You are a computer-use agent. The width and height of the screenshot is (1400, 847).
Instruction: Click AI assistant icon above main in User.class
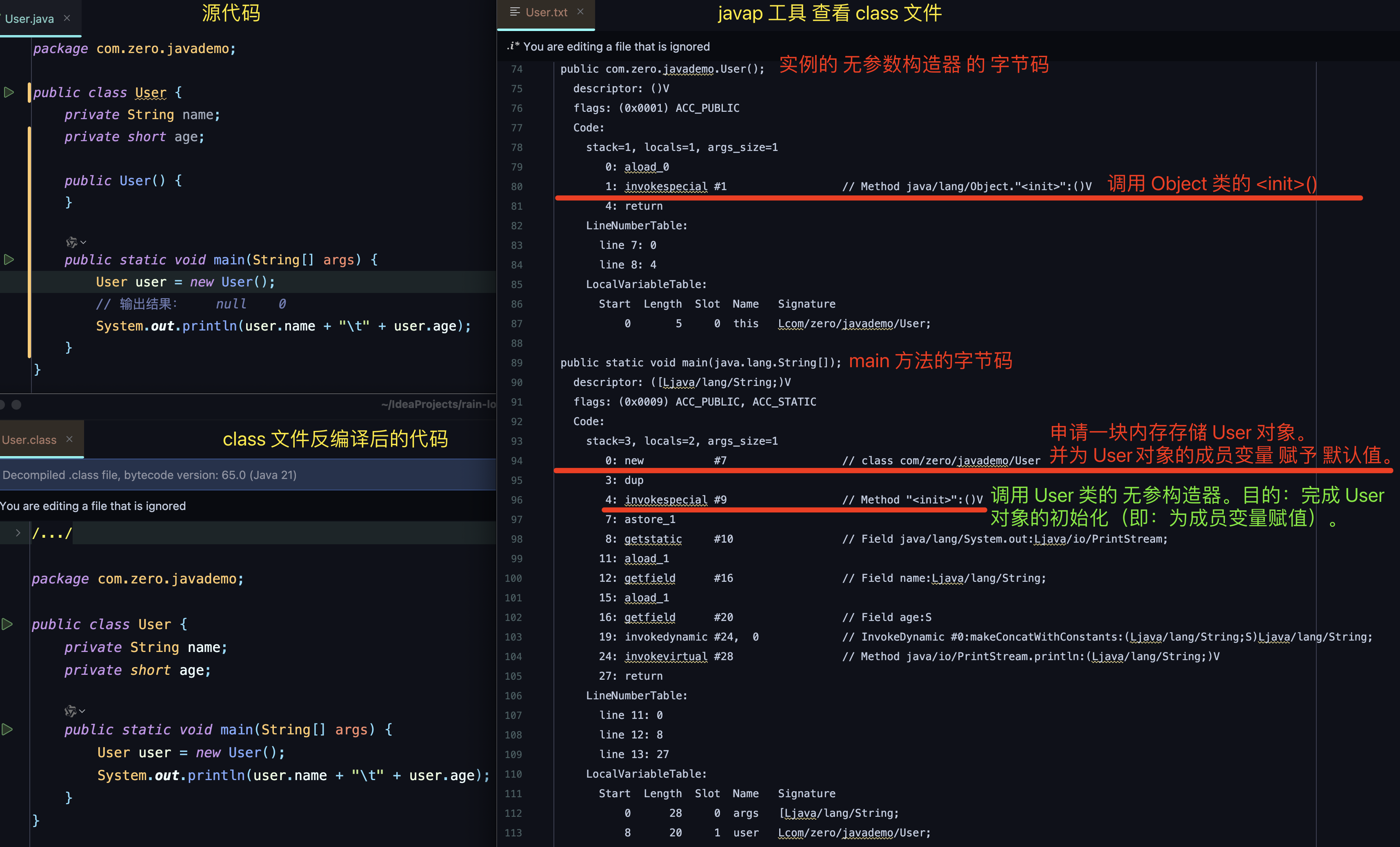[70, 711]
